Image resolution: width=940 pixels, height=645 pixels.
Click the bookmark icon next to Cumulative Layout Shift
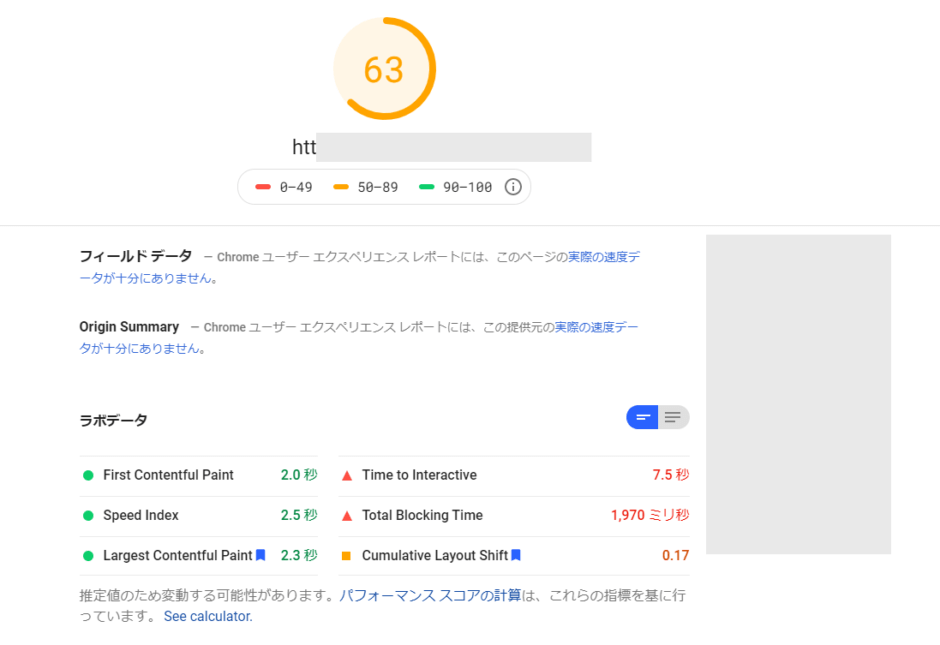point(516,555)
